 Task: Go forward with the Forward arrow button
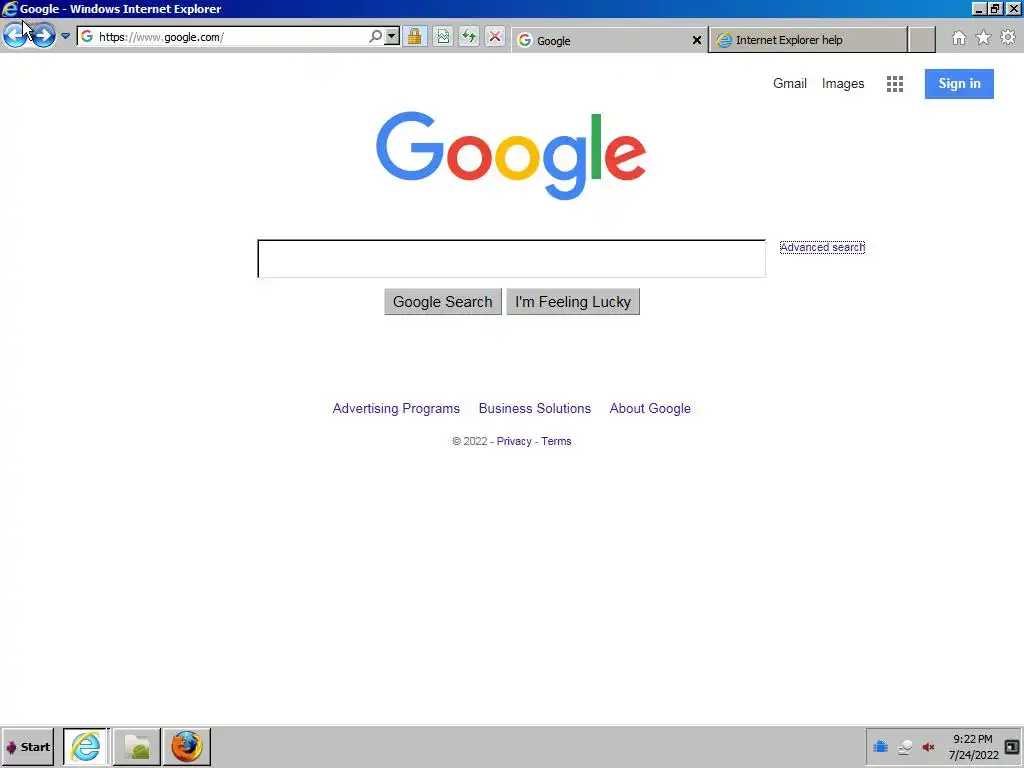click(x=43, y=35)
